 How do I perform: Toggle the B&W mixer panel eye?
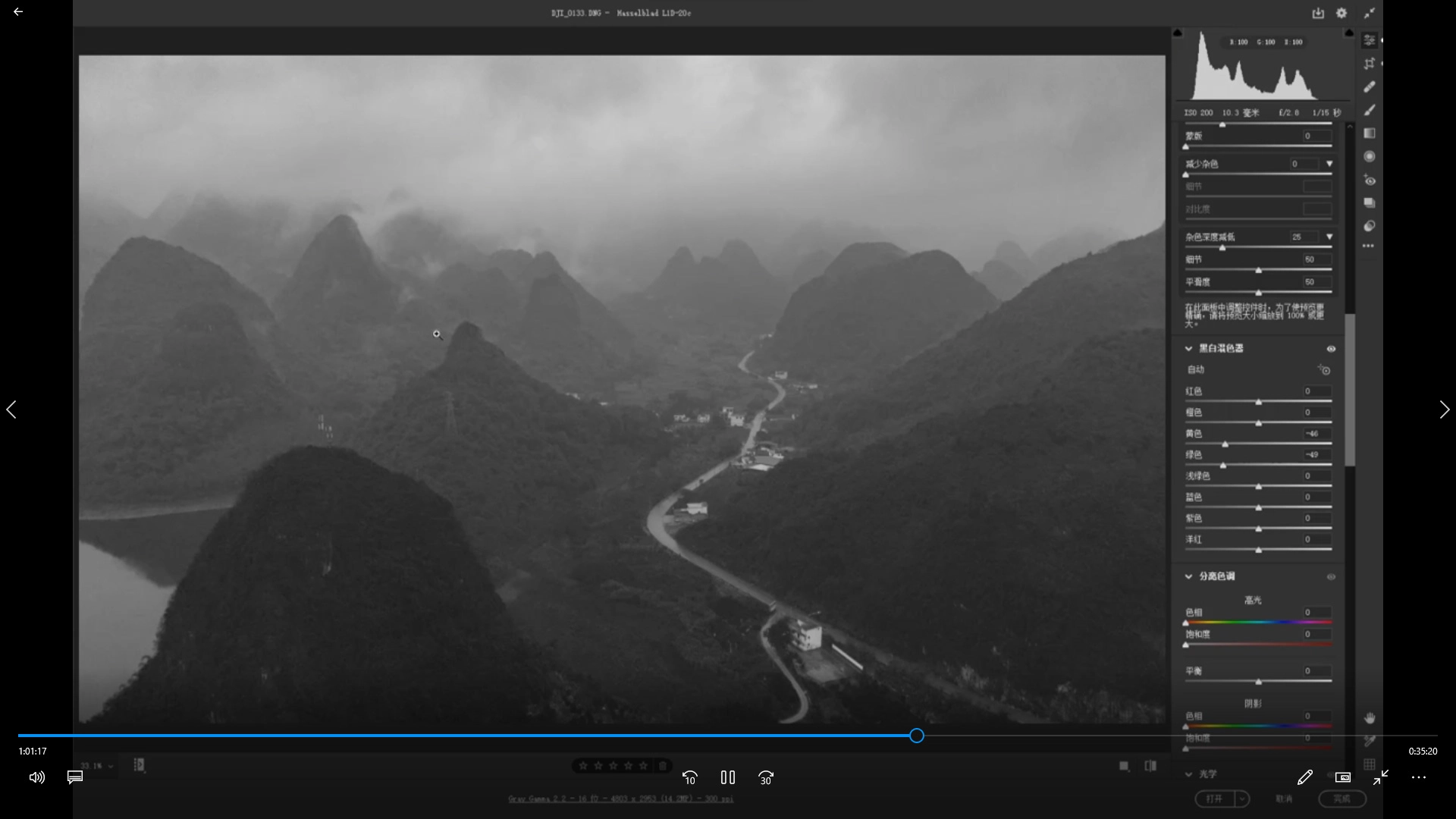pos(1331,349)
